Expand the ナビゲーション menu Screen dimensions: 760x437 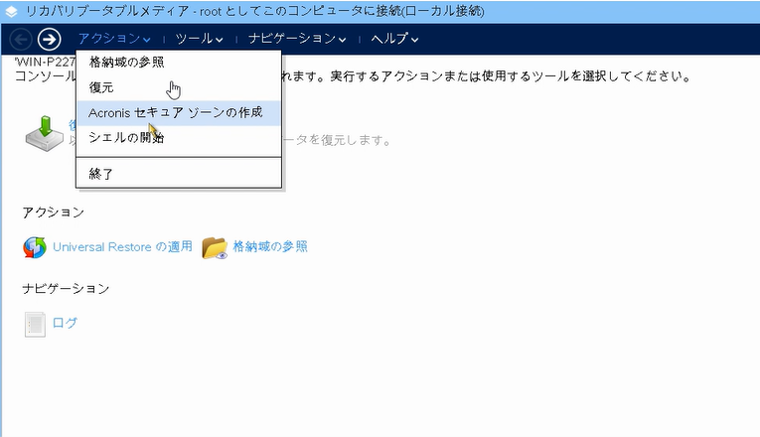(x=297, y=39)
